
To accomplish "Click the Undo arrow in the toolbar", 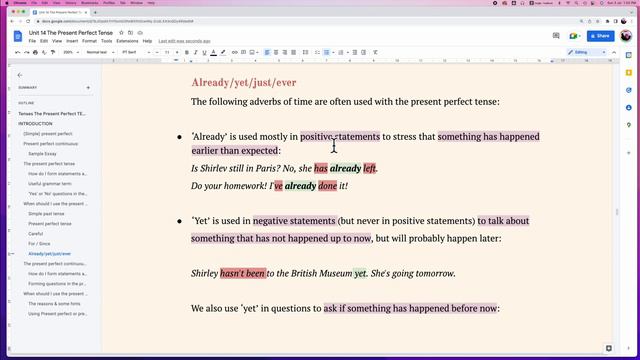I will 18,53.
